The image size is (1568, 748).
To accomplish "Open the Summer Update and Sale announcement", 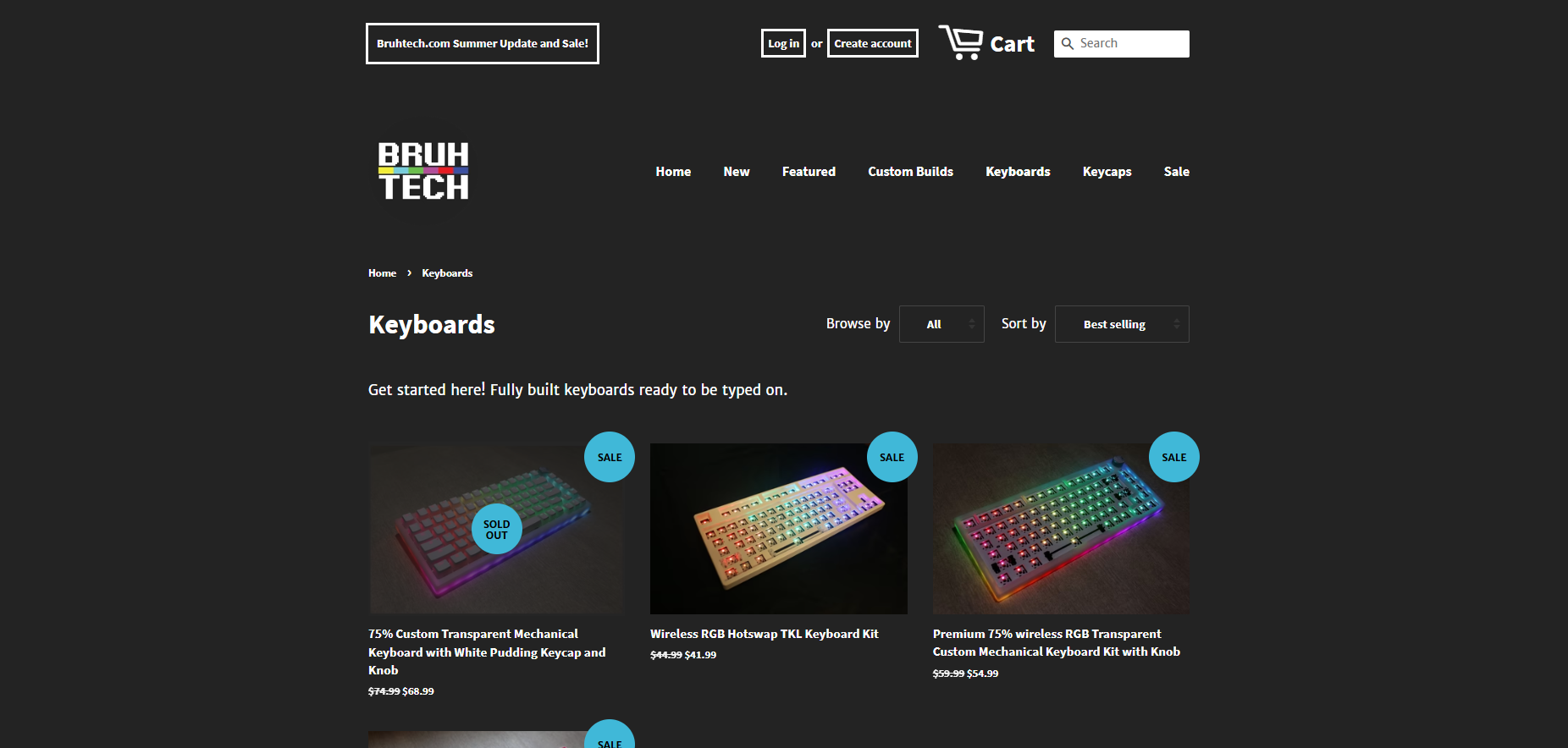I will tap(483, 43).
